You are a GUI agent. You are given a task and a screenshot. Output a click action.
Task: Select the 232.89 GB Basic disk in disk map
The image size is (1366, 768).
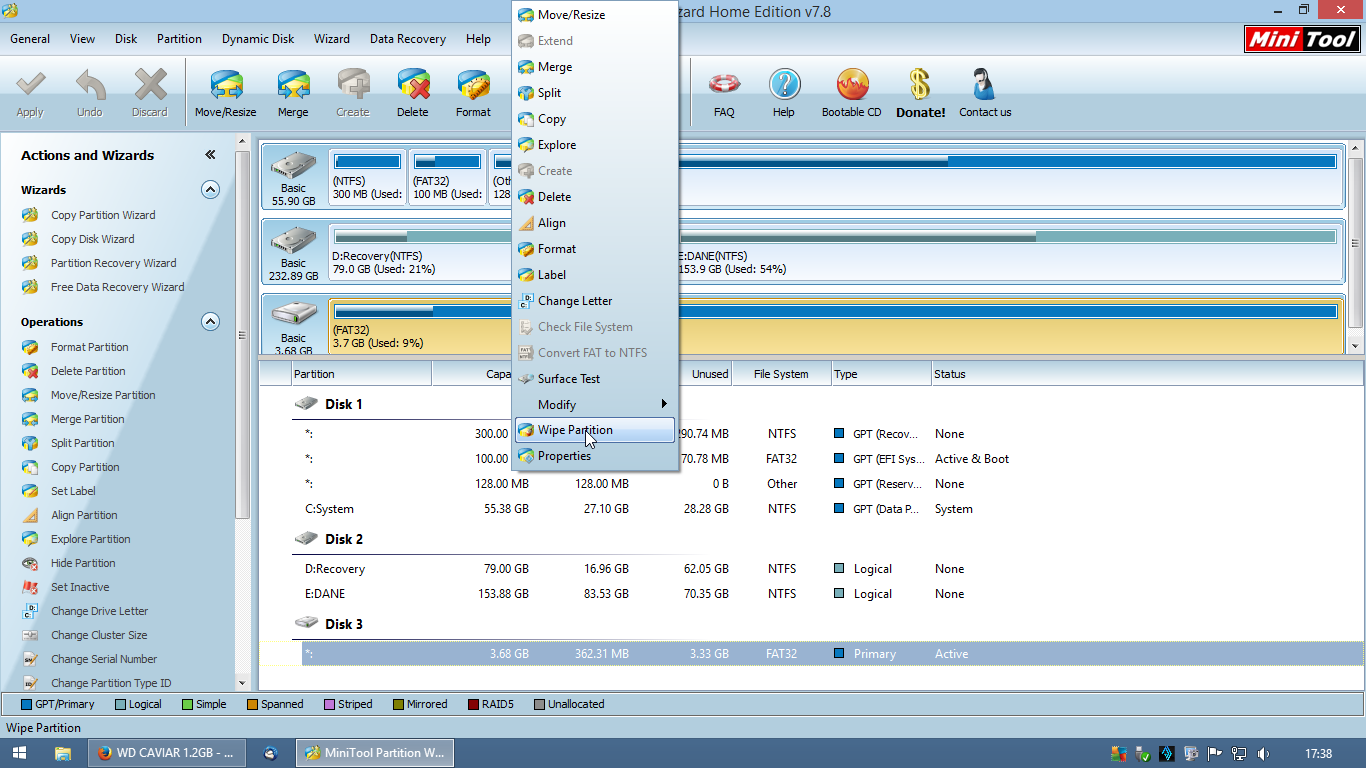294,253
